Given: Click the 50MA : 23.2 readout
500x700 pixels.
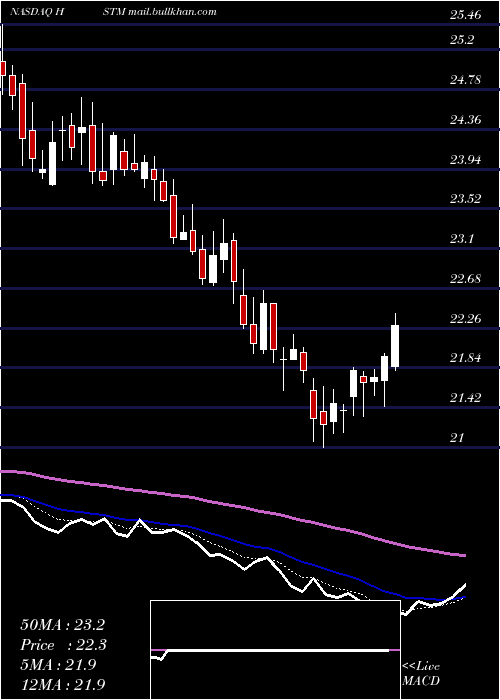Looking at the screenshot, I should [62, 625].
